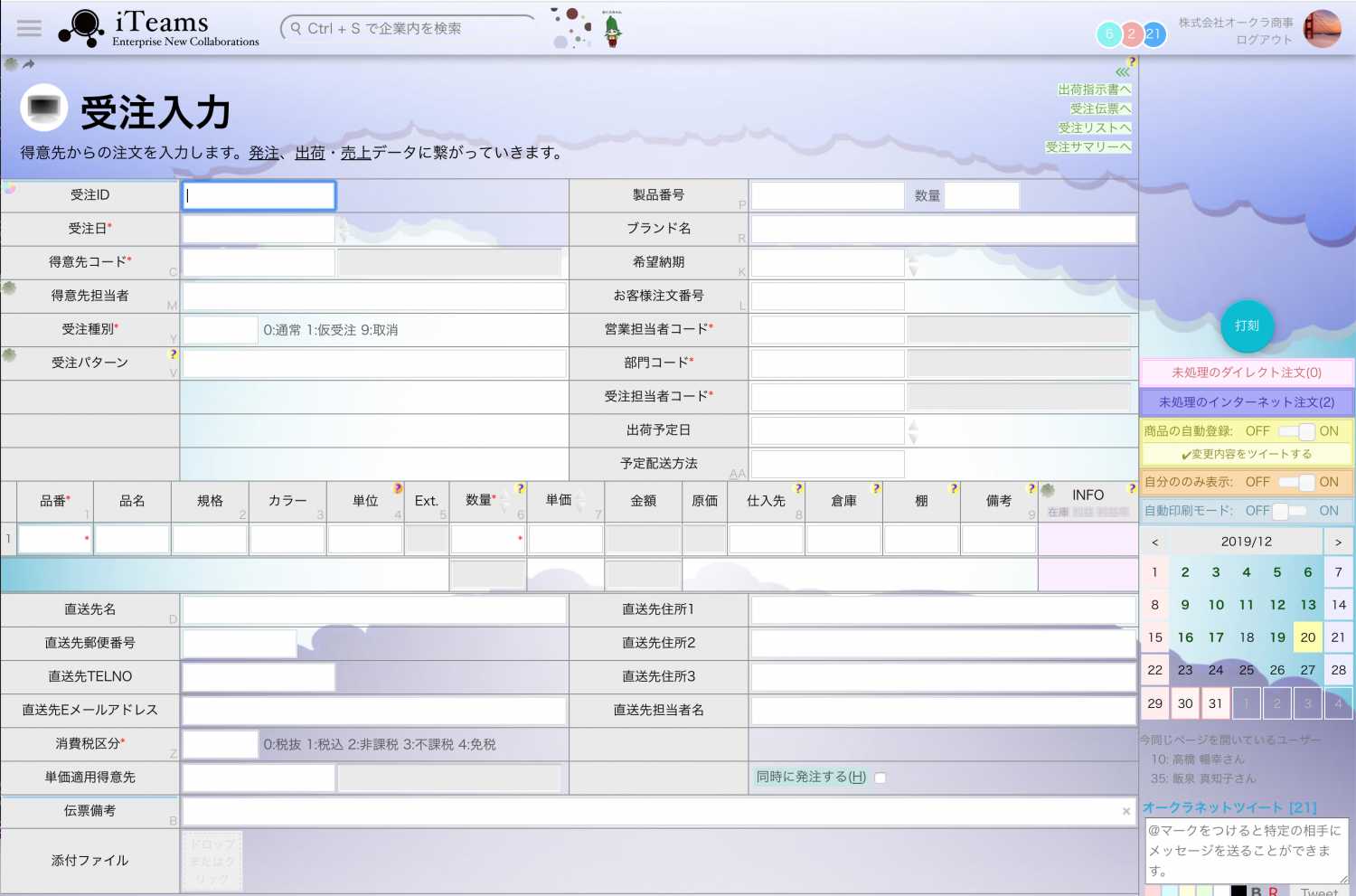The image size is (1356, 896).
Task: Click the user profile avatar photo
Action: pos(1322,29)
